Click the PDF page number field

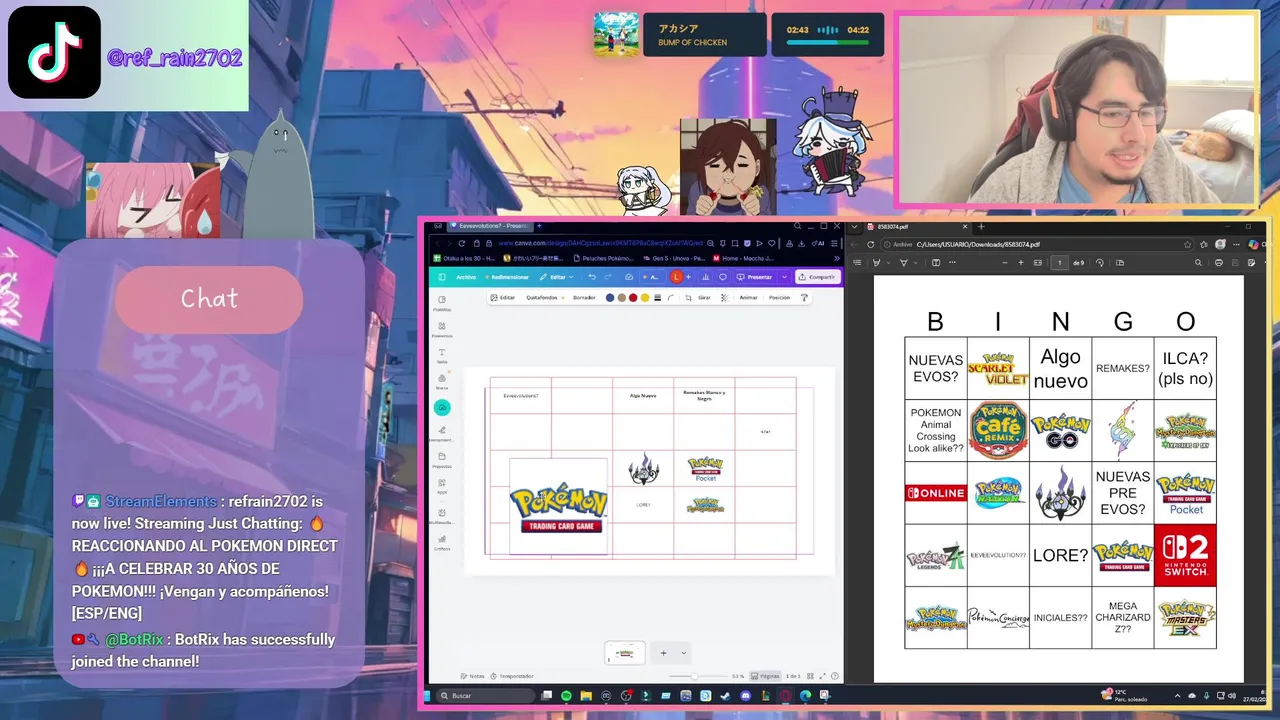1060,263
